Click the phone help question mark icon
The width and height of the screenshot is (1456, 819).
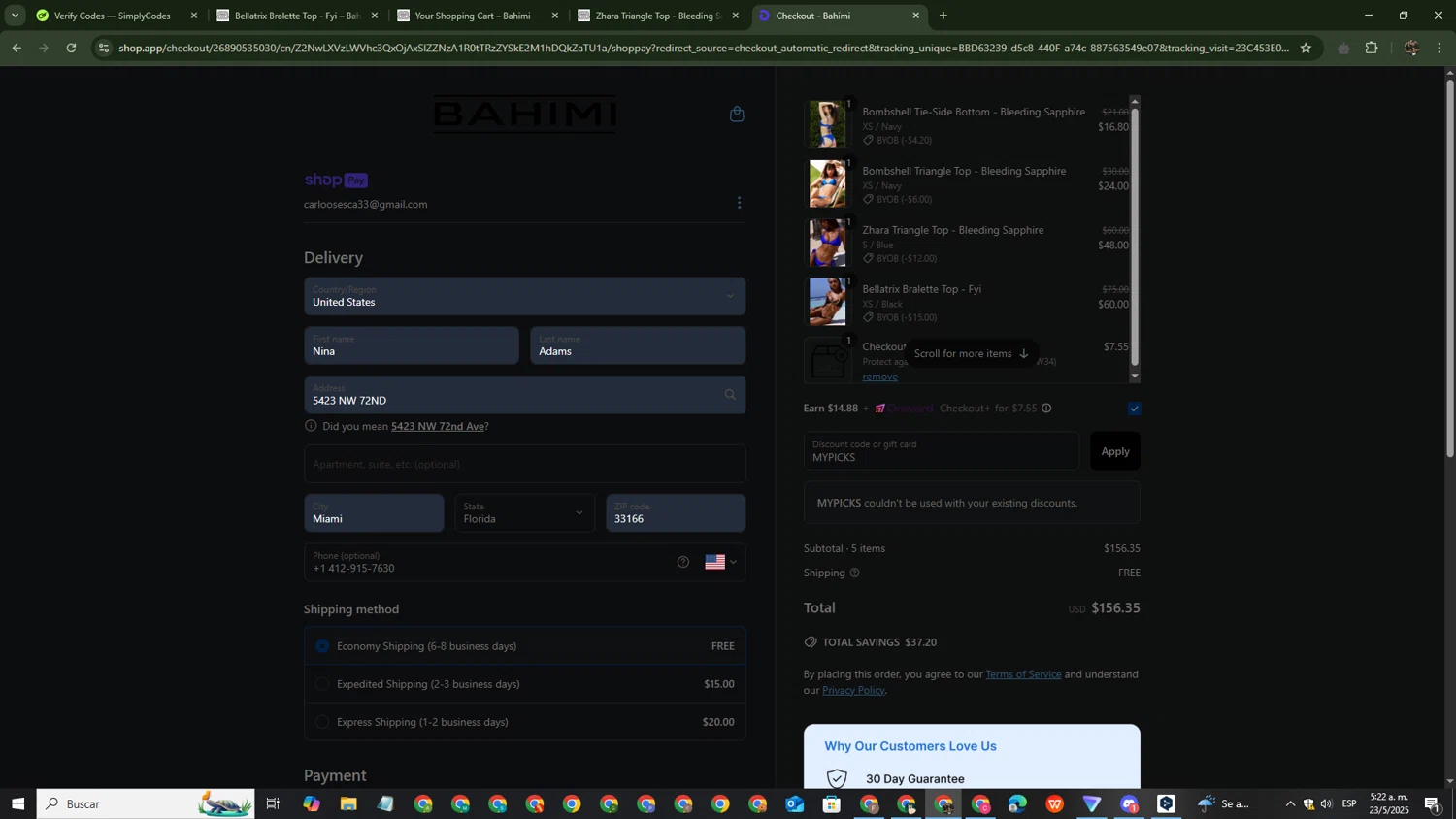(x=683, y=562)
